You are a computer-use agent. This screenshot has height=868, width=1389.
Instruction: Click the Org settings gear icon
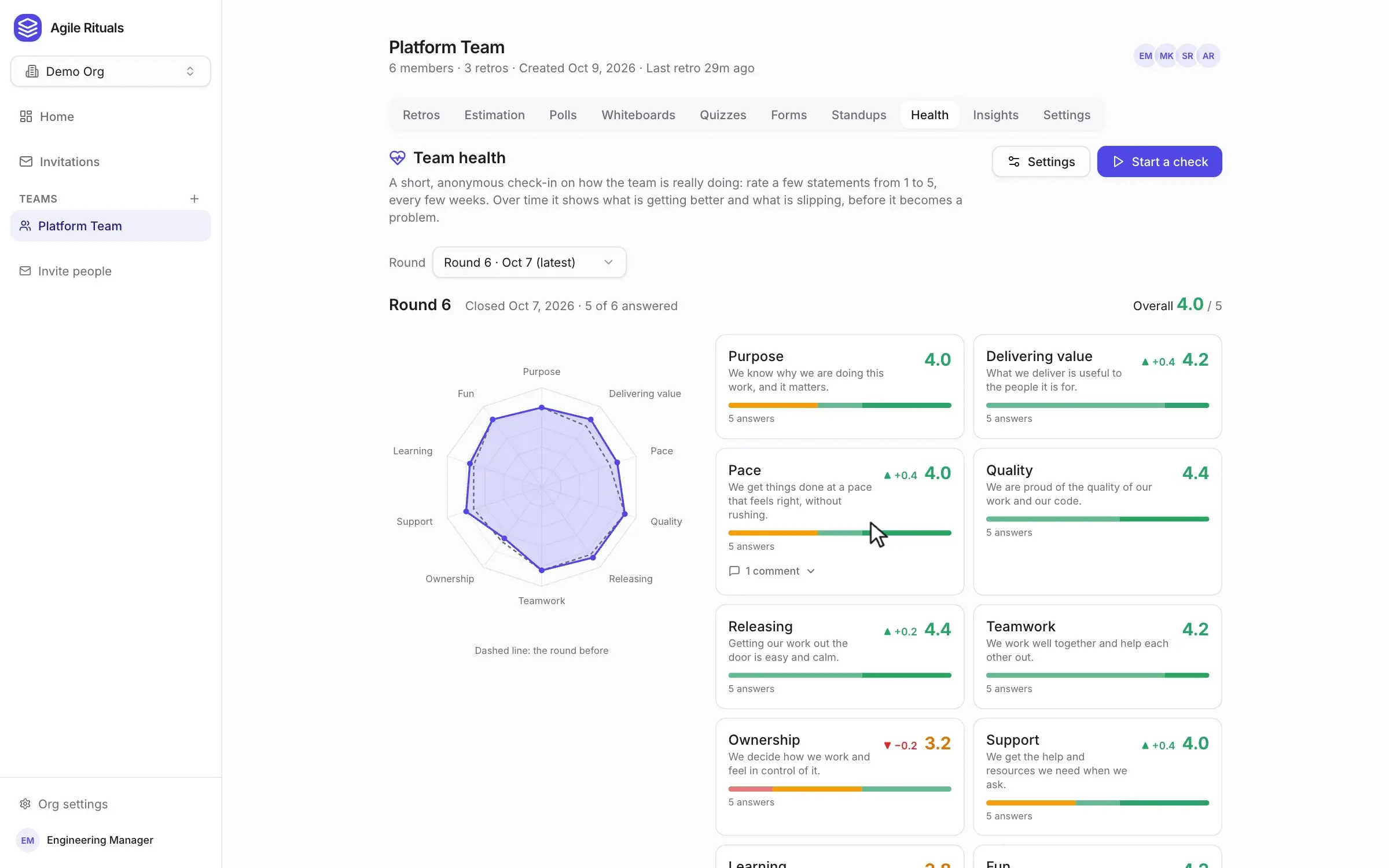[x=25, y=804]
